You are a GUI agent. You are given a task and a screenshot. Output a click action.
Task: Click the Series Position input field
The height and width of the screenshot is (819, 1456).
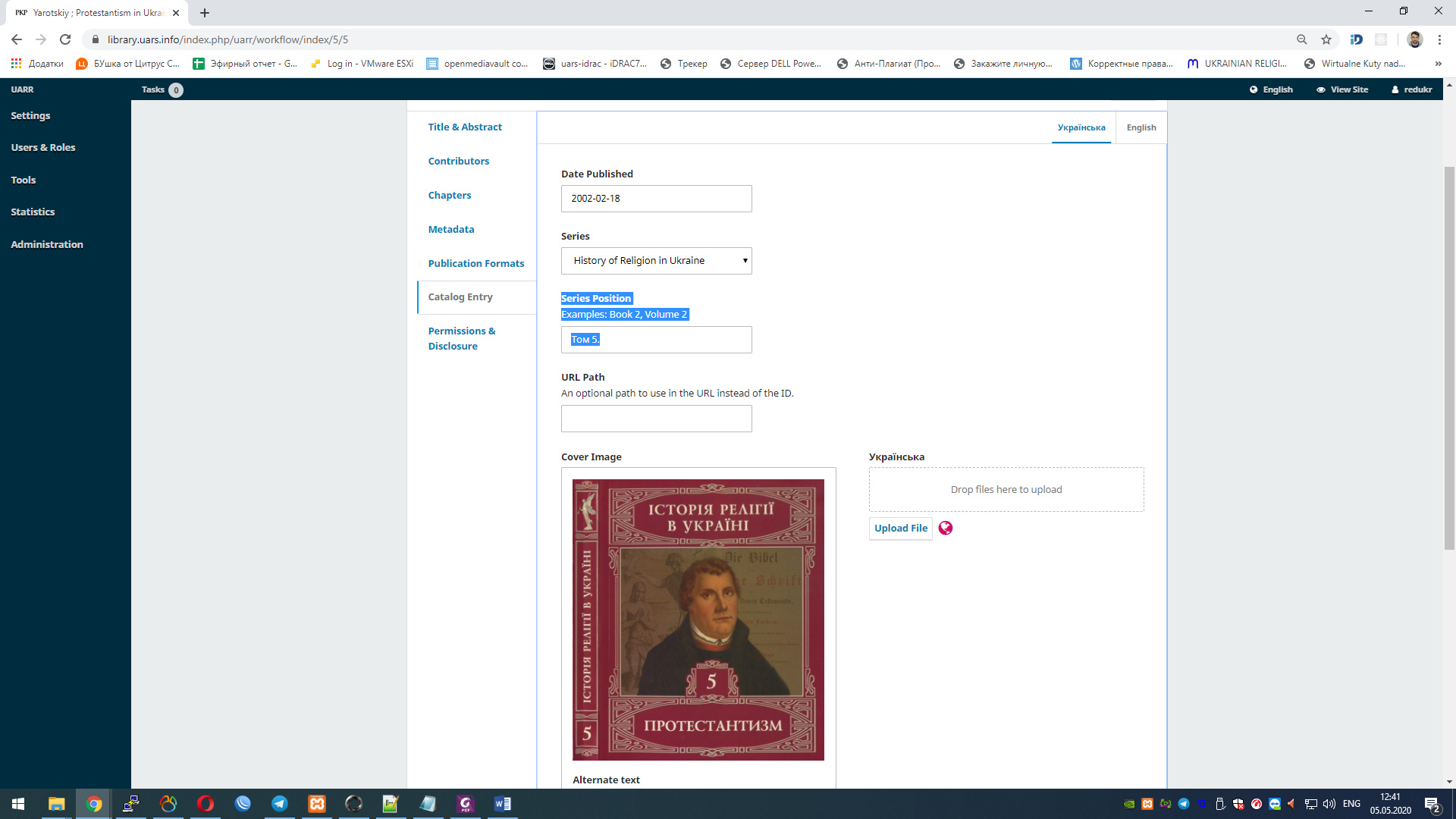(x=656, y=340)
